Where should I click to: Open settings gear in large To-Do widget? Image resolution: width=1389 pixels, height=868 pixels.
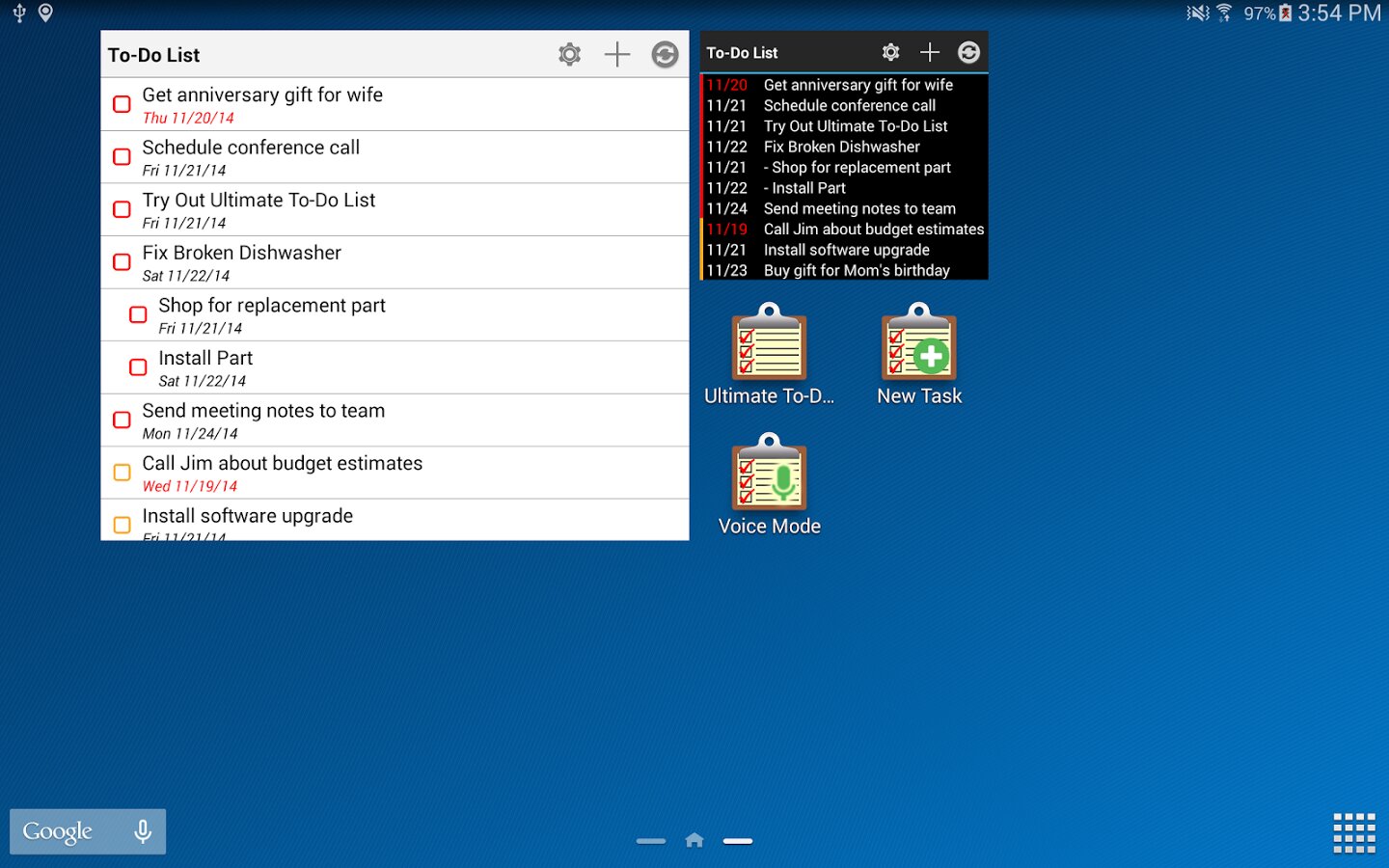tap(569, 55)
